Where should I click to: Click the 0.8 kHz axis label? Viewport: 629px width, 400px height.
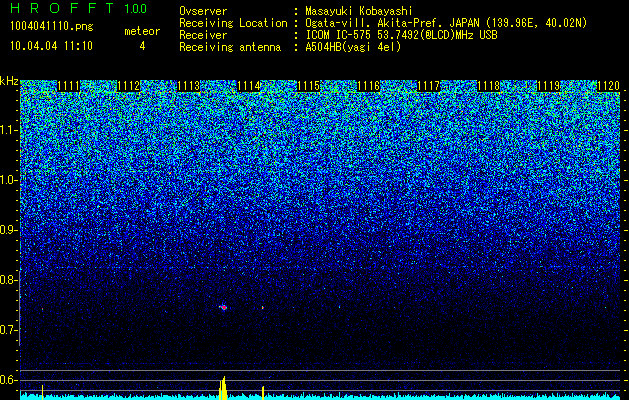click(9, 280)
